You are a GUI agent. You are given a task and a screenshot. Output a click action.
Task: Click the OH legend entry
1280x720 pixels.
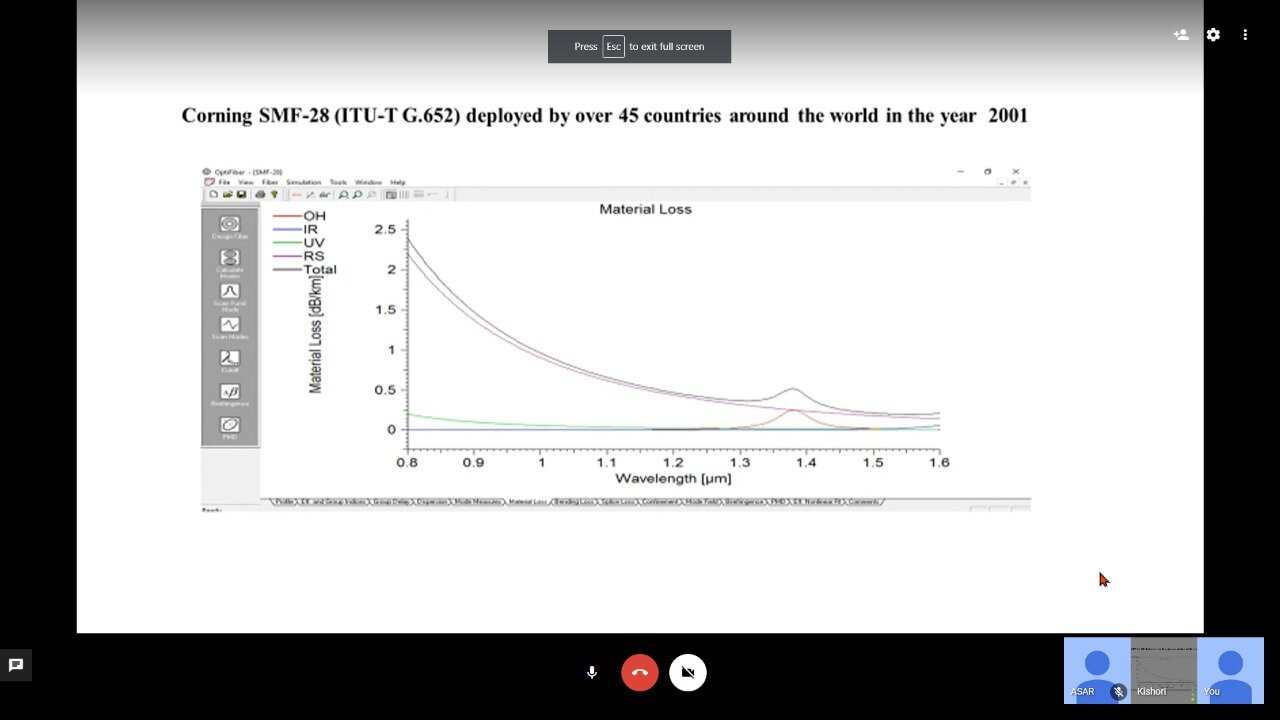pos(300,216)
